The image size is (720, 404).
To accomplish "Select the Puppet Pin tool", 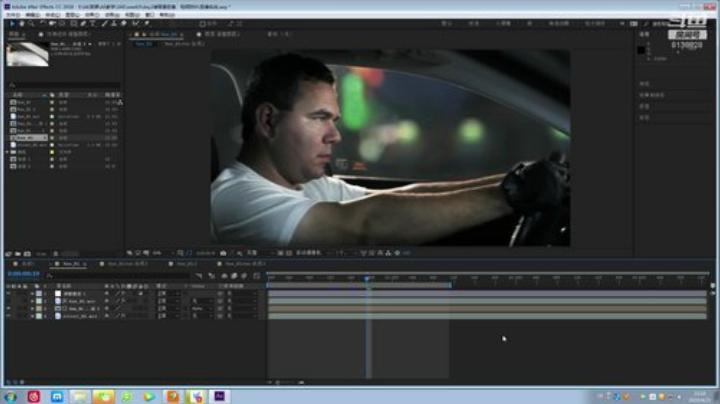I will pos(147,23).
